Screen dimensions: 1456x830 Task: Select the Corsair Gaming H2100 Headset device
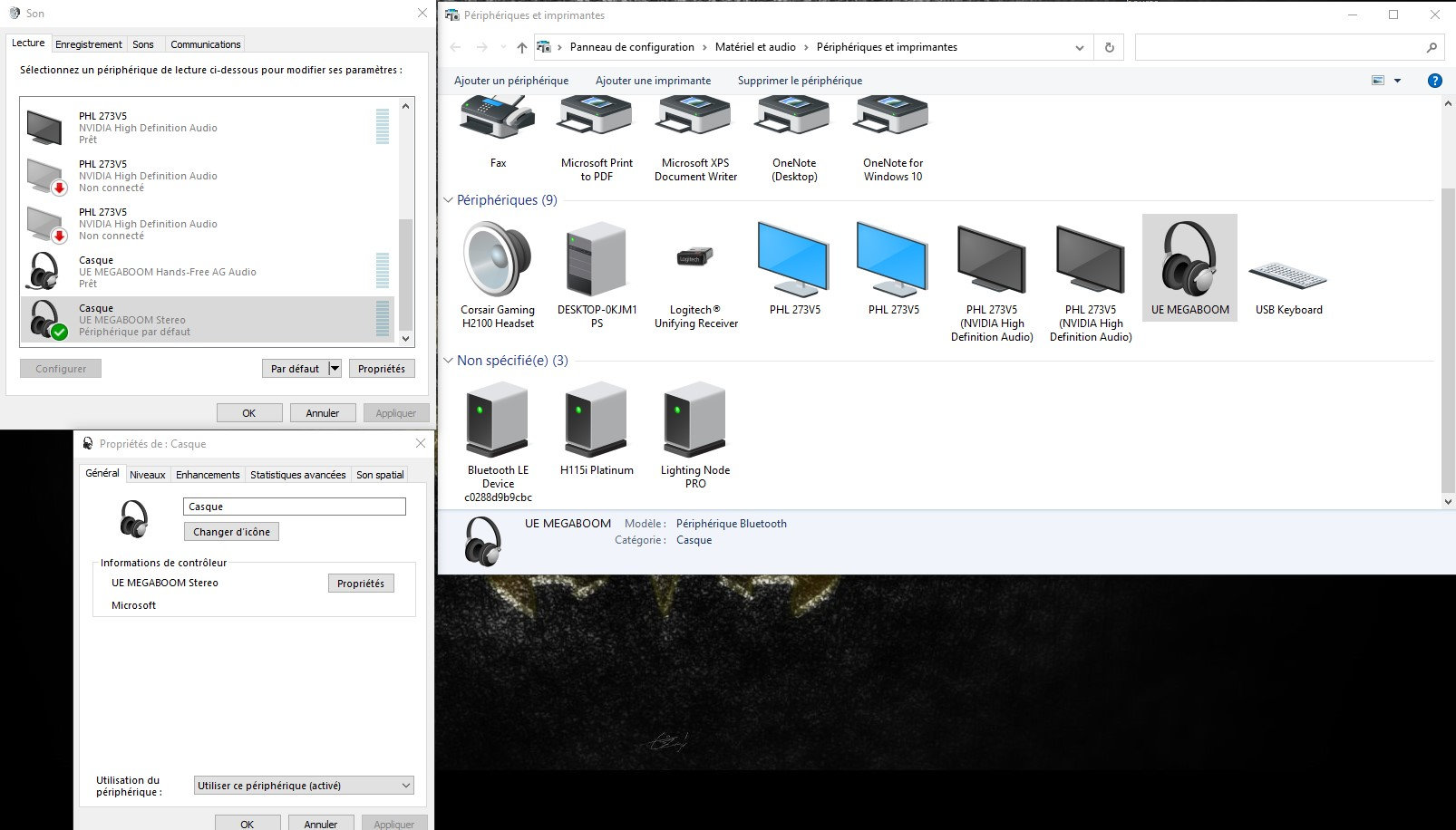click(x=497, y=260)
